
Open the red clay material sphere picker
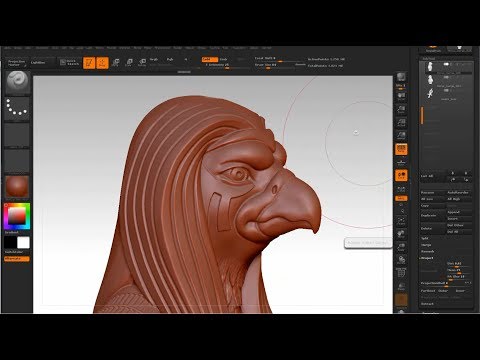[17, 187]
